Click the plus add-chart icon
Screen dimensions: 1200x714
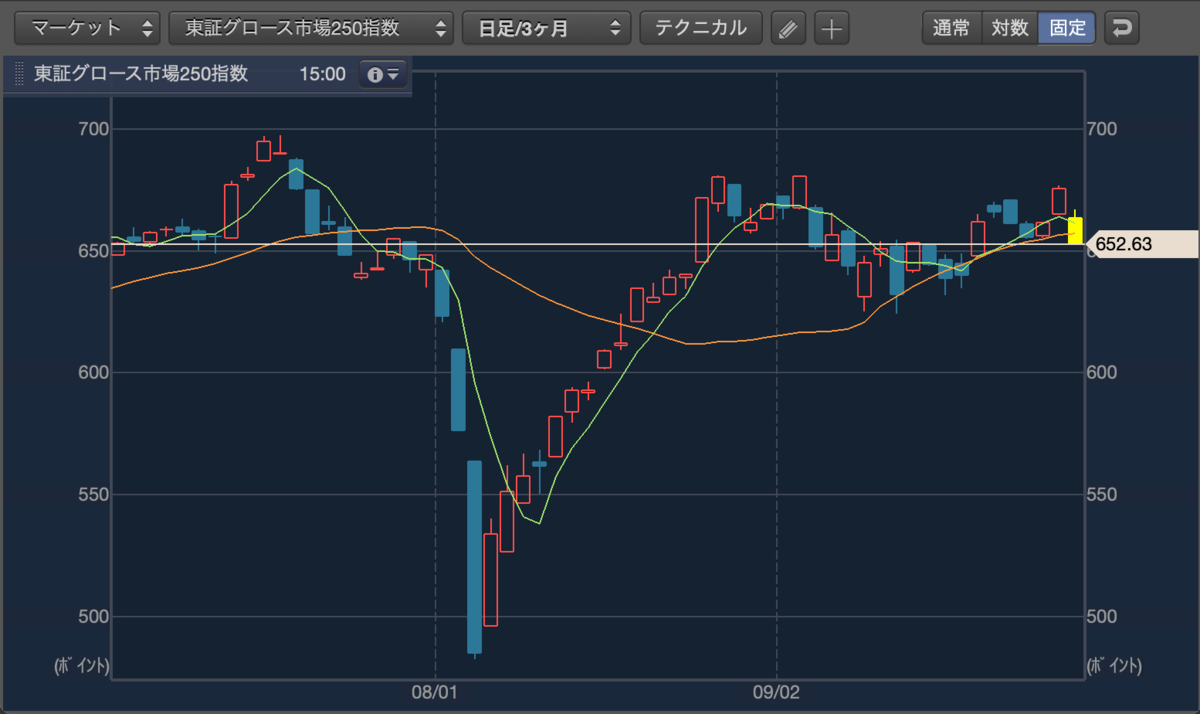831,28
